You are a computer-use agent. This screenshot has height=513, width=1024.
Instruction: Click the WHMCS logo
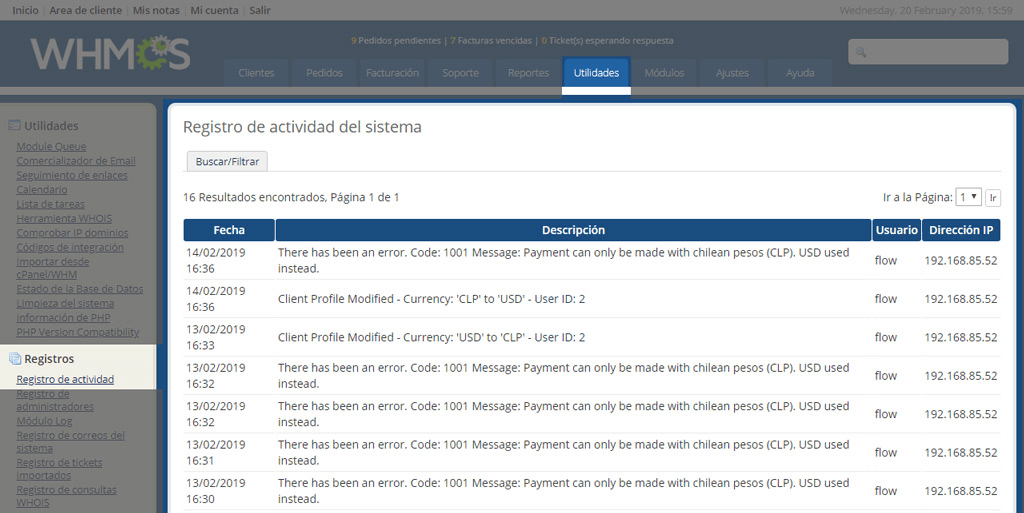point(110,53)
